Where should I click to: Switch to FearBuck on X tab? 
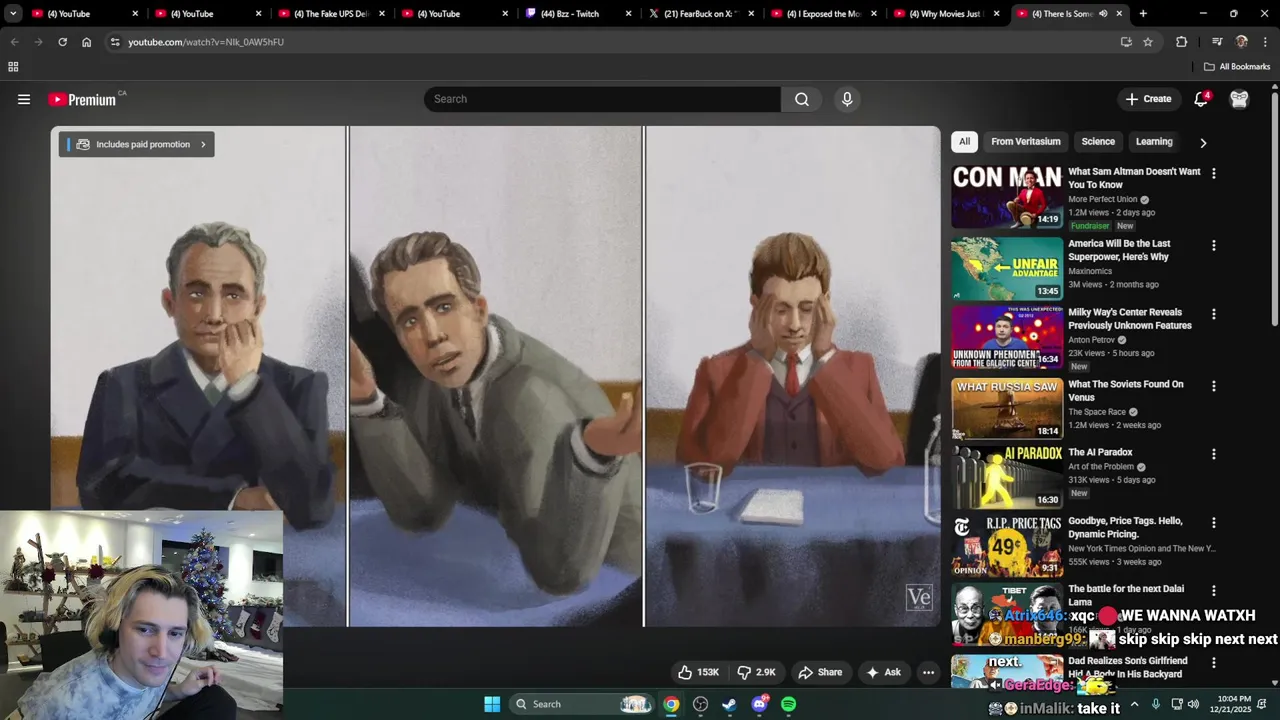700,14
